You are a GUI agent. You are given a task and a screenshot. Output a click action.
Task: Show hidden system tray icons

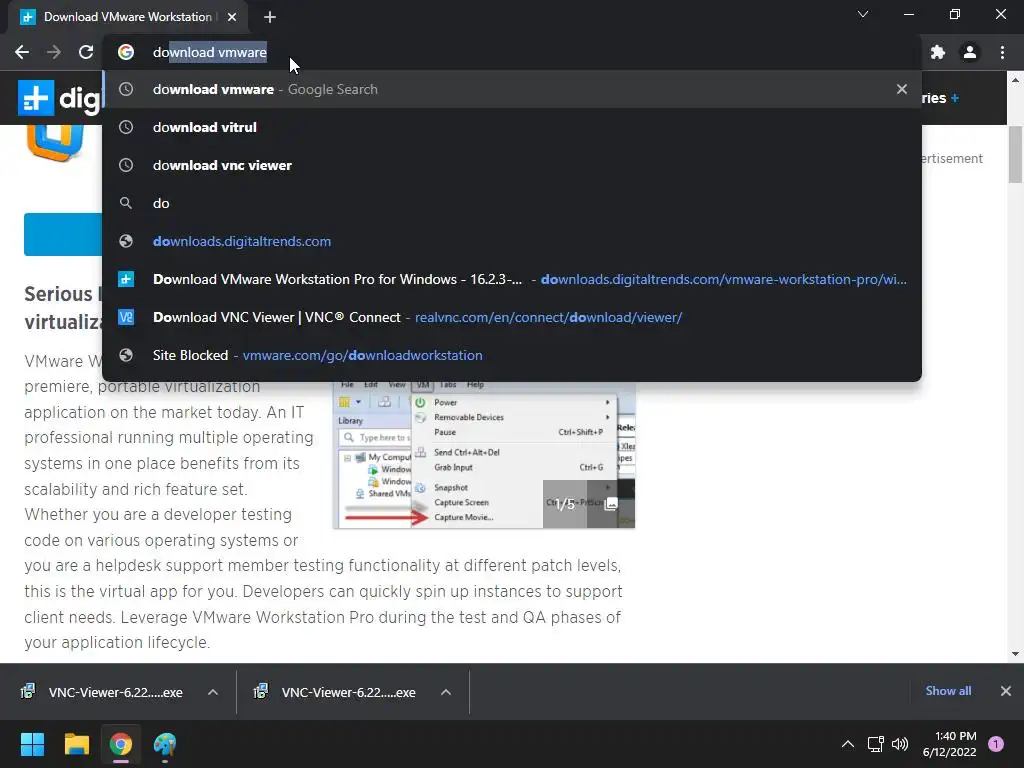coord(848,744)
